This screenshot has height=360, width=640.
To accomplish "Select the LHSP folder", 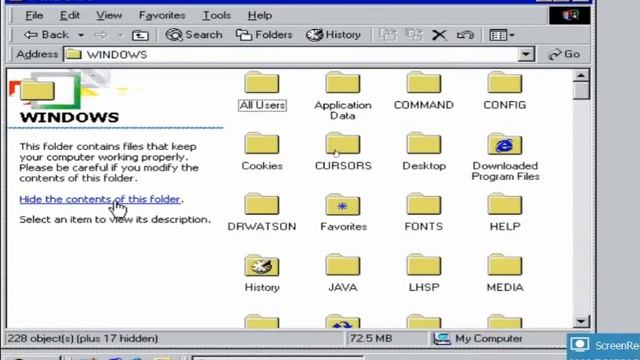I will (424, 273).
